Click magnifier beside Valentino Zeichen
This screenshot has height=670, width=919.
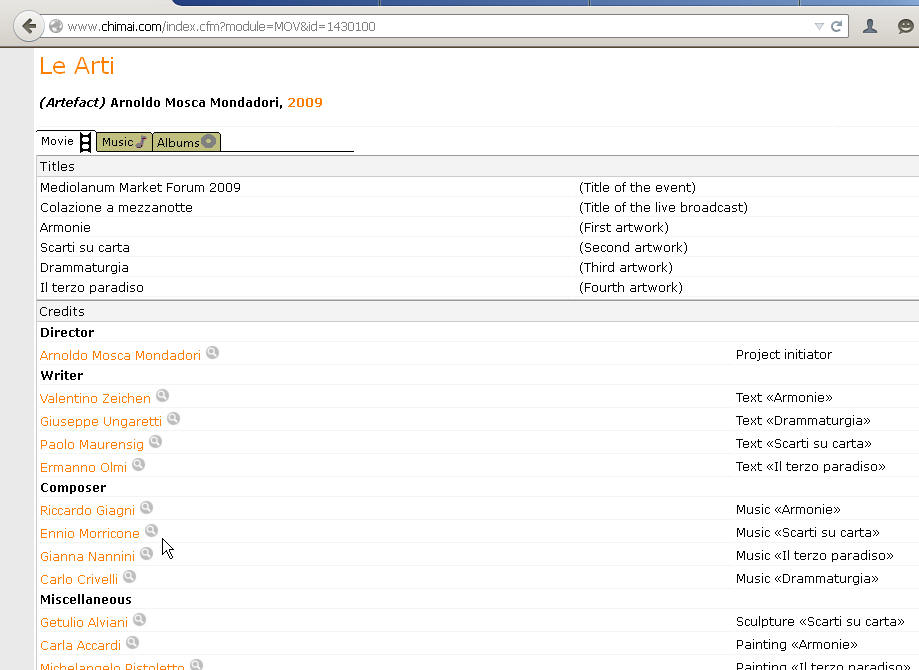(x=162, y=396)
